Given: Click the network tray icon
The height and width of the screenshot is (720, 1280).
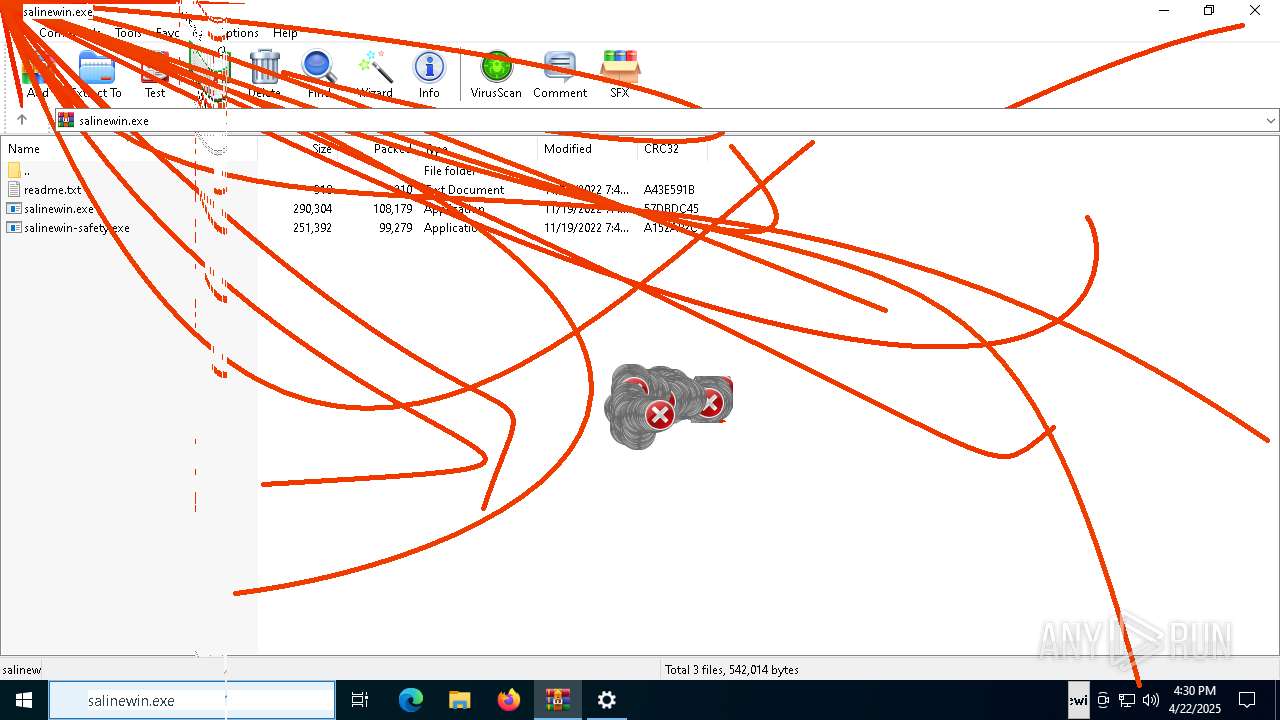Looking at the screenshot, I should click(1127, 700).
